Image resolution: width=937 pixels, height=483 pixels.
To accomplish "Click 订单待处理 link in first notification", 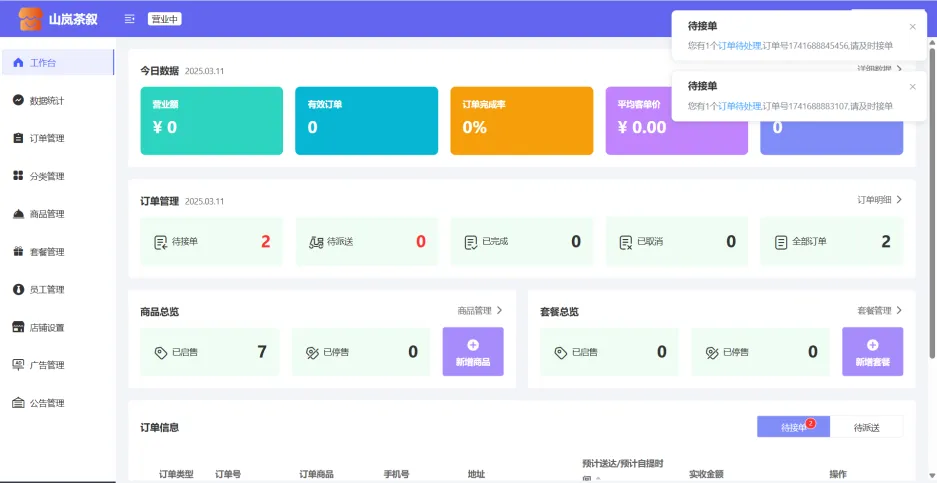I will point(739,46).
